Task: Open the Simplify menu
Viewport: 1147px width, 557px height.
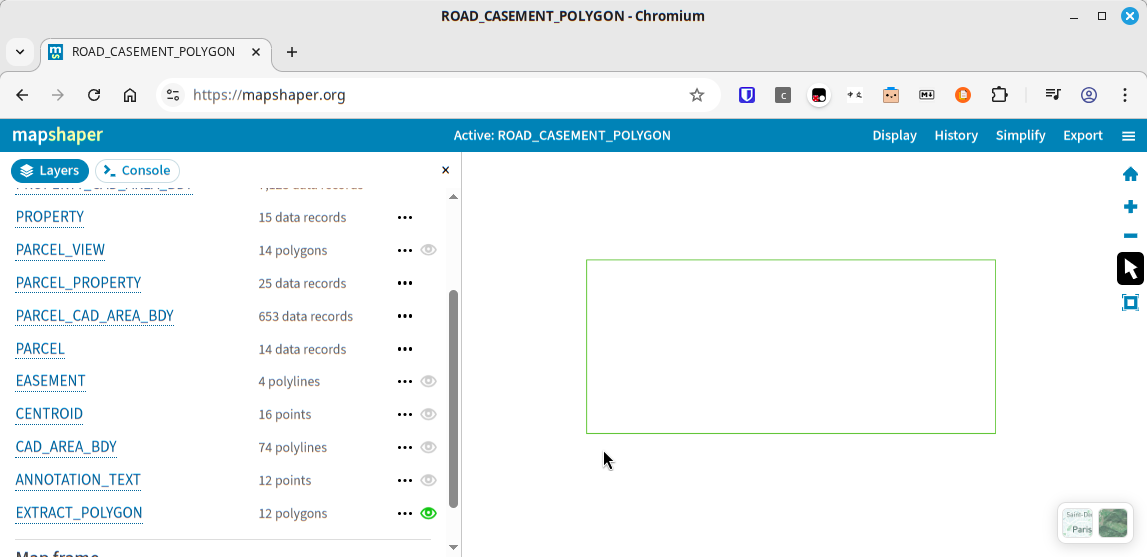Action: click(1020, 135)
